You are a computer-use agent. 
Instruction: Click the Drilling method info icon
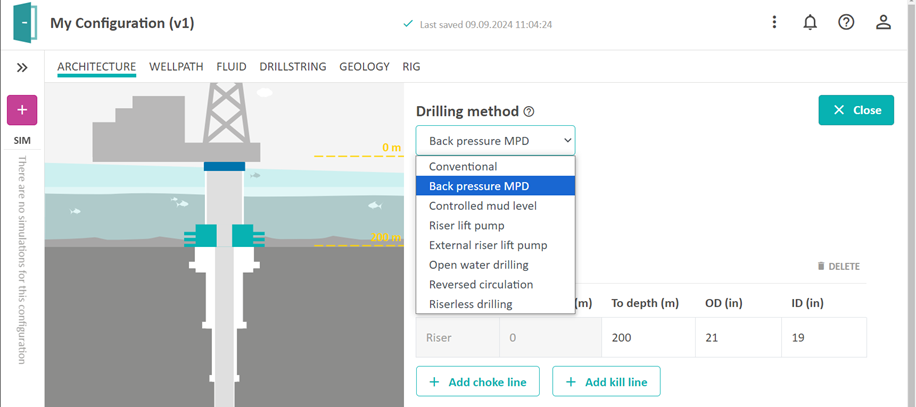[529, 112]
